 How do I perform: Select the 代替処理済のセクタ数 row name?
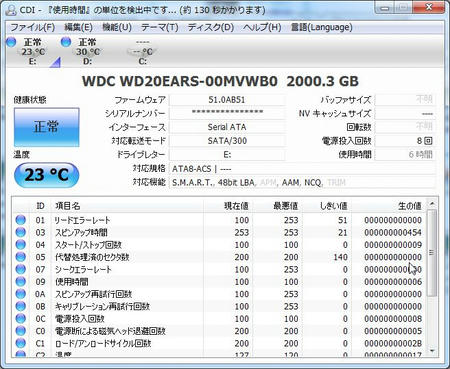click(92, 257)
